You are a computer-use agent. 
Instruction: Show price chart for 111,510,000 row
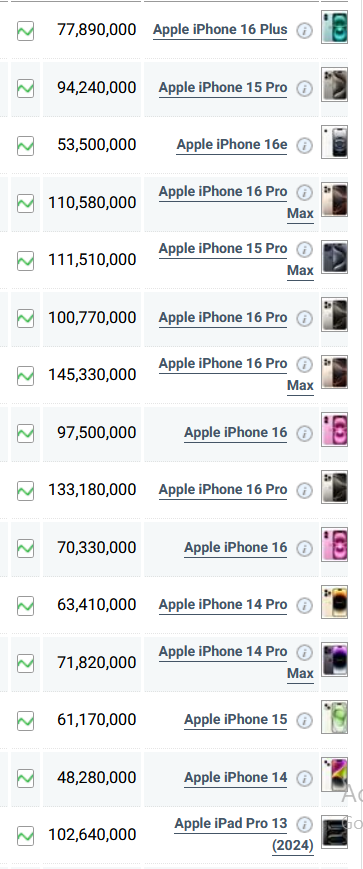pos(25,260)
